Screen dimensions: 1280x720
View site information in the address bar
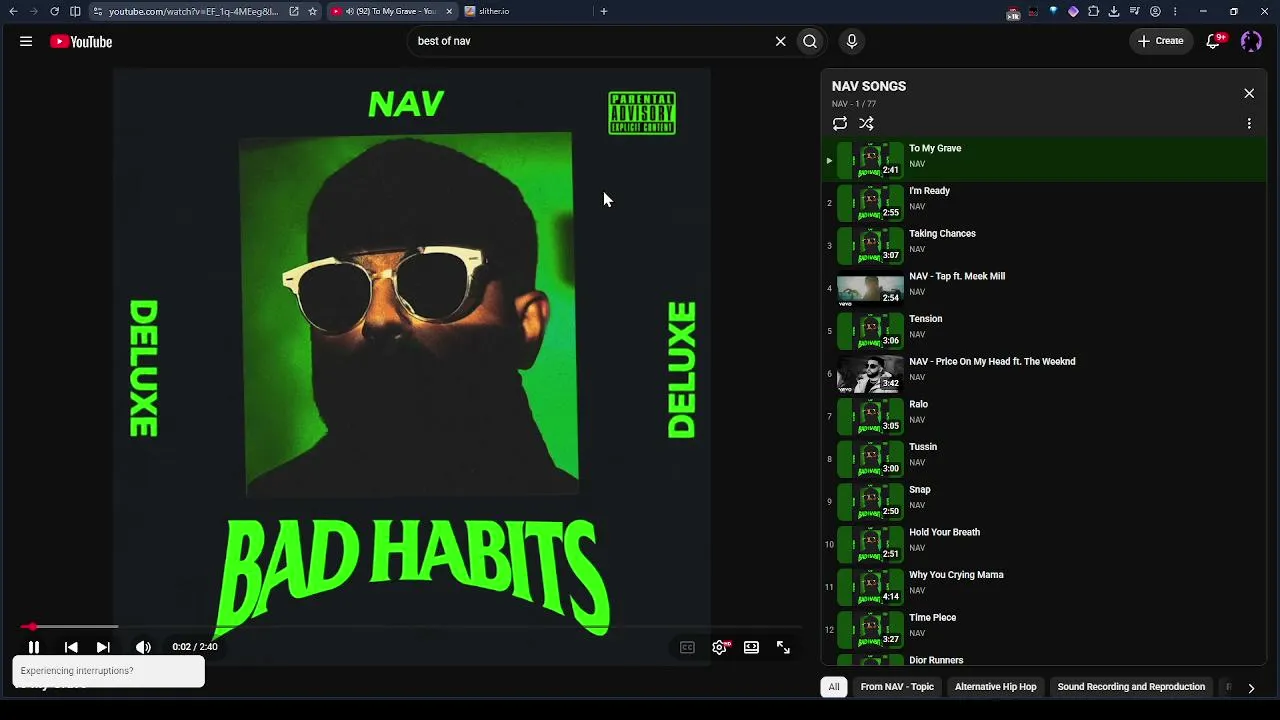pos(98,11)
